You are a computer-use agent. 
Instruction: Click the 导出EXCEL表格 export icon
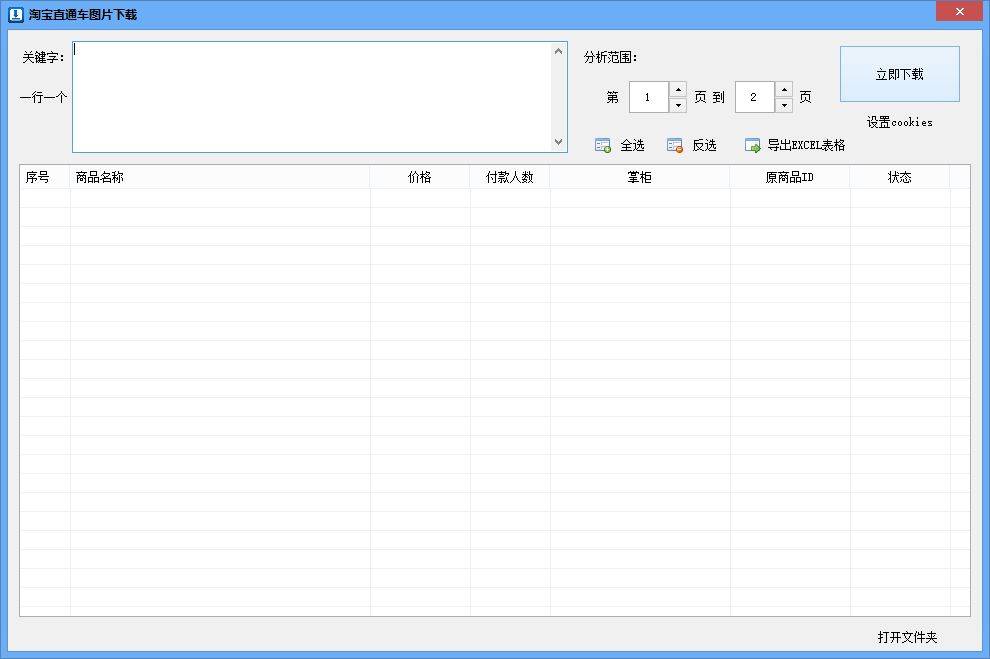[x=753, y=146]
